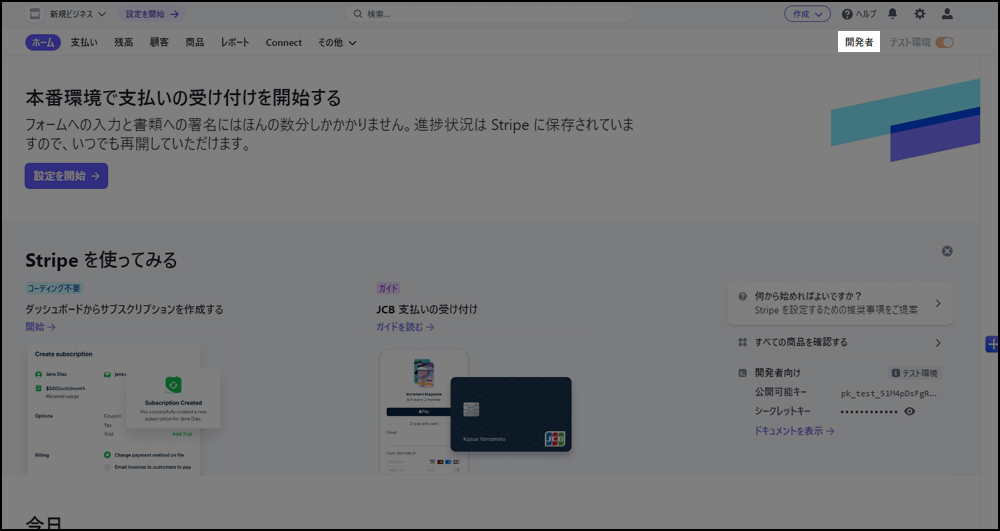Click the JCB 支払いの受け付け heading
Image resolution: width=1000 pixels, height=531 pixels.
[427, 309]
